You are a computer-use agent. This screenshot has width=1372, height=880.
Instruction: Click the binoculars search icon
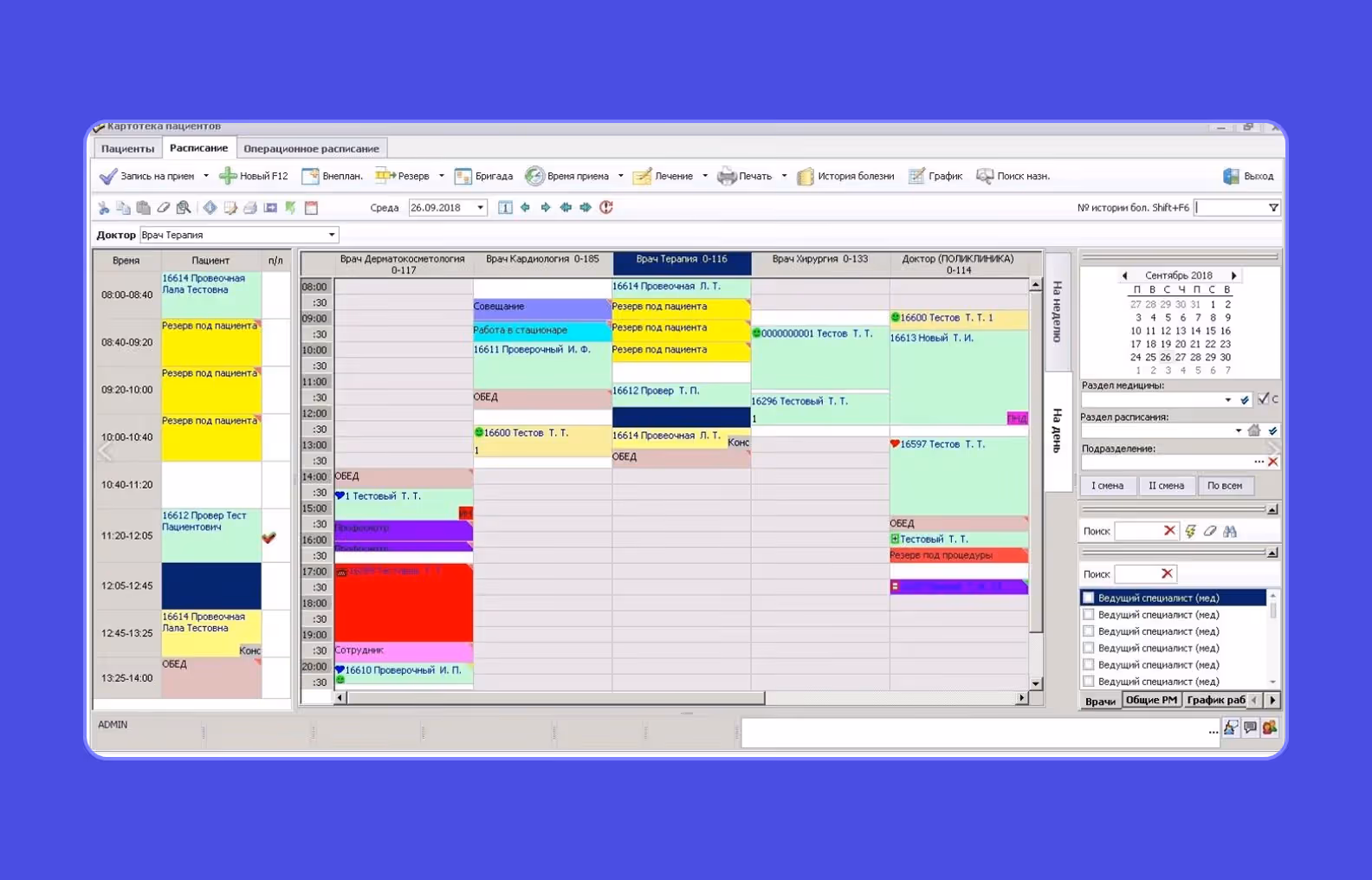point(1230,531)
